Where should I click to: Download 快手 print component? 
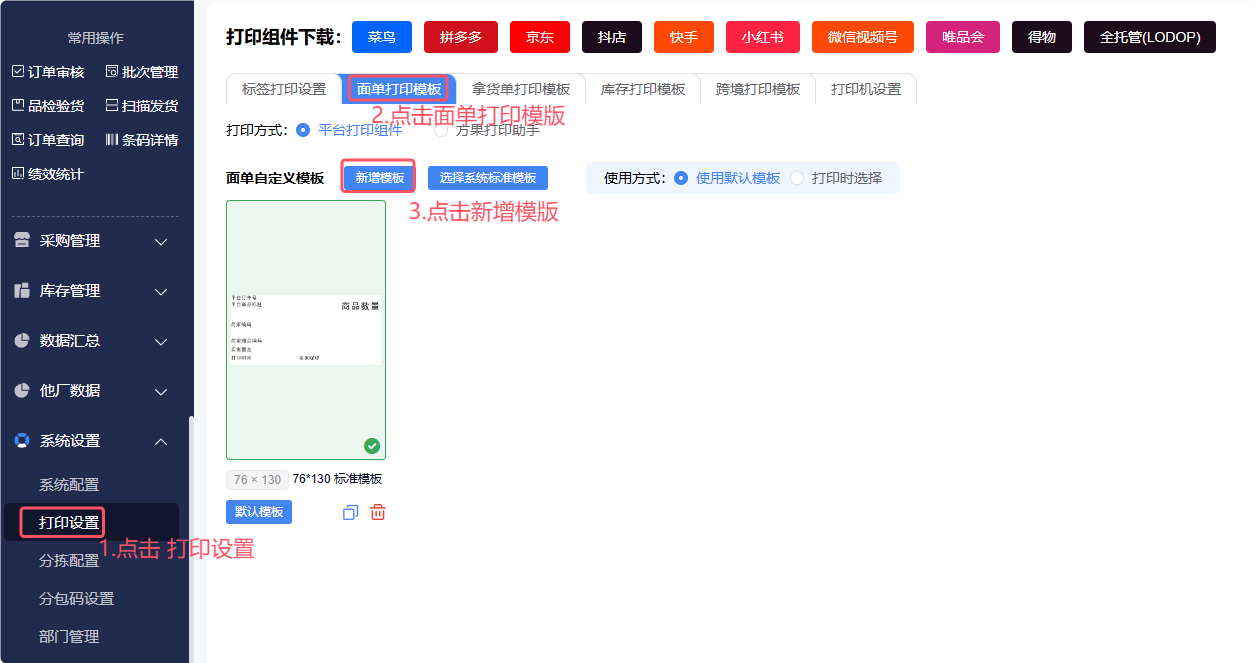click(x=684, y=37)
